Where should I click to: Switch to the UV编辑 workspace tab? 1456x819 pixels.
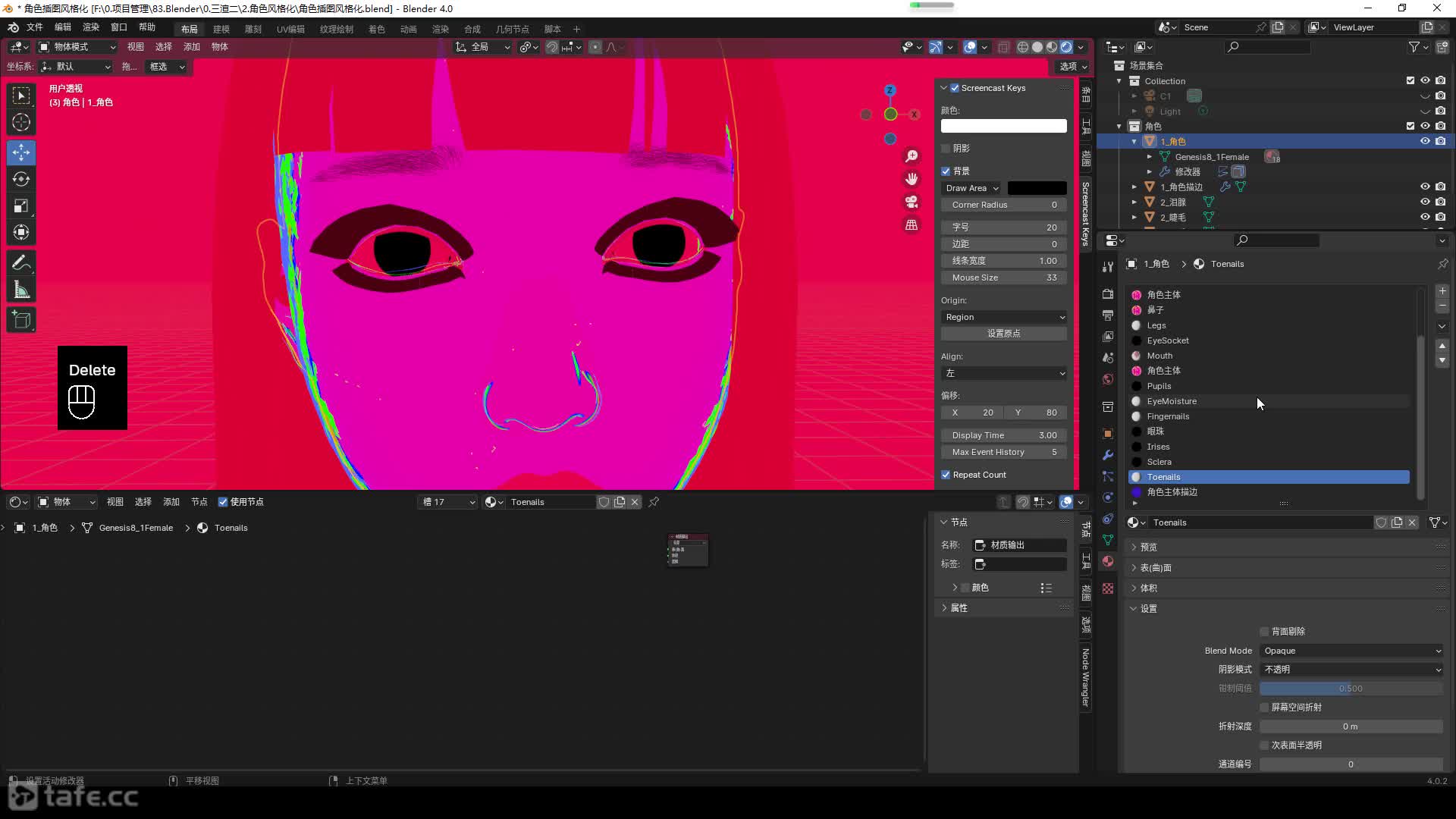click(x=290, y=29)
